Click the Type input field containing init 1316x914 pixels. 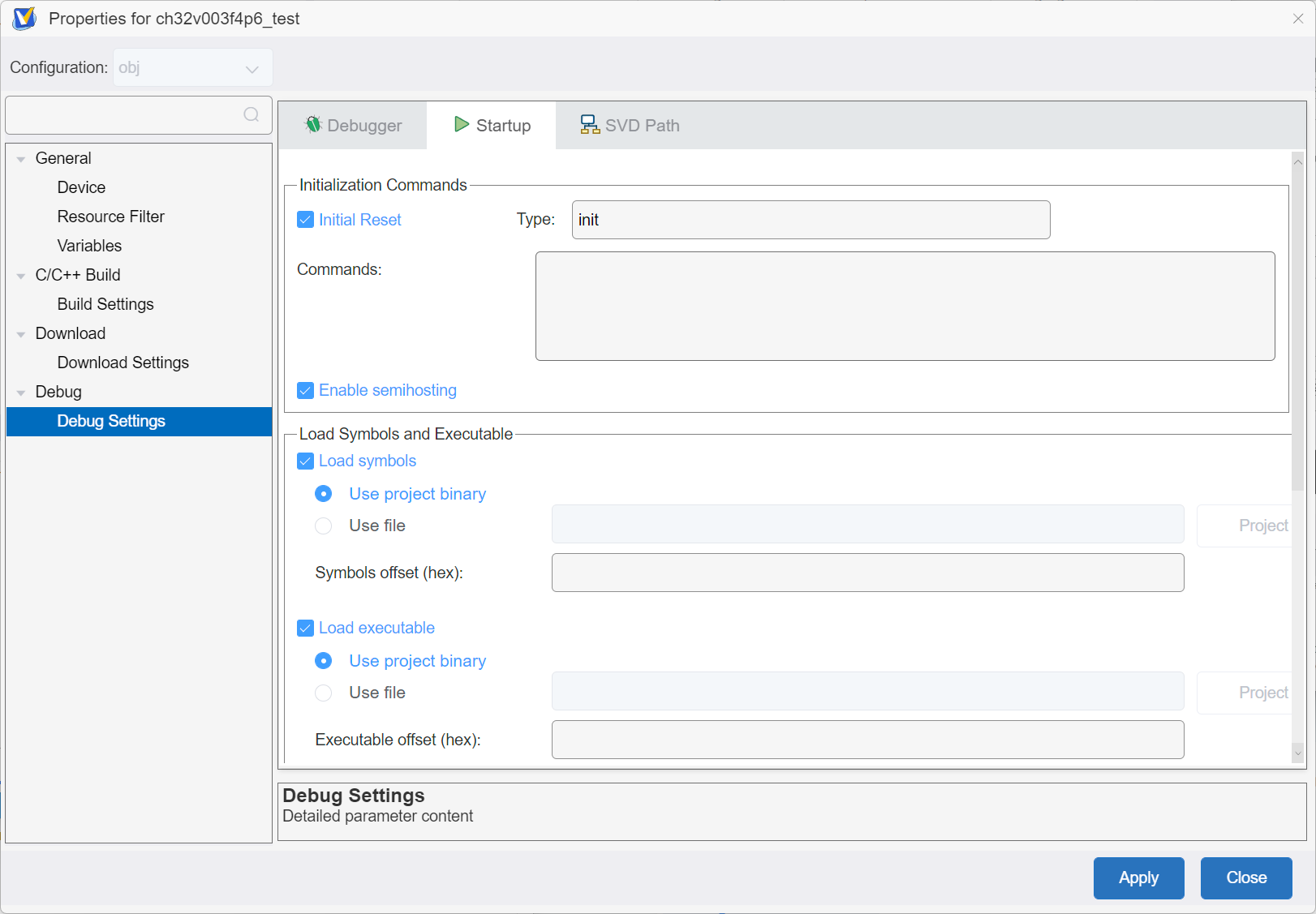pos(811,220)
